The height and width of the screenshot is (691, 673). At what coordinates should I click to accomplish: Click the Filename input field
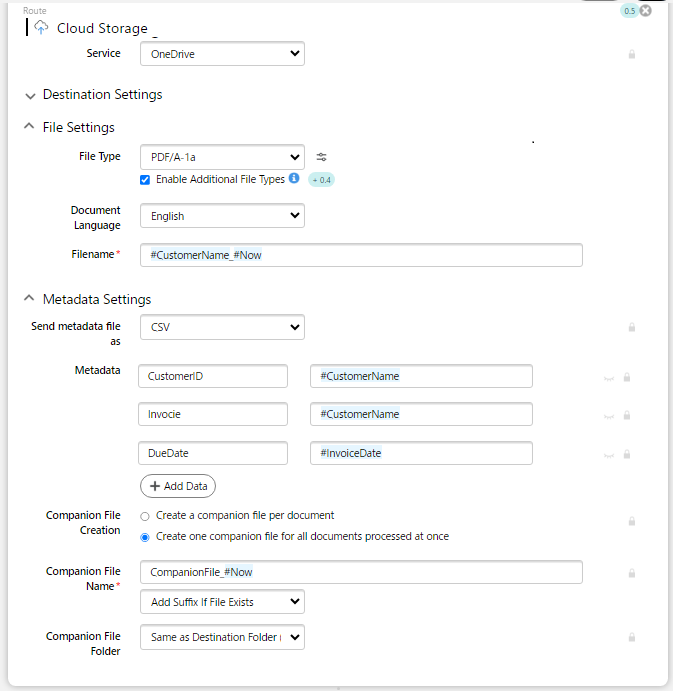(361, 255)
